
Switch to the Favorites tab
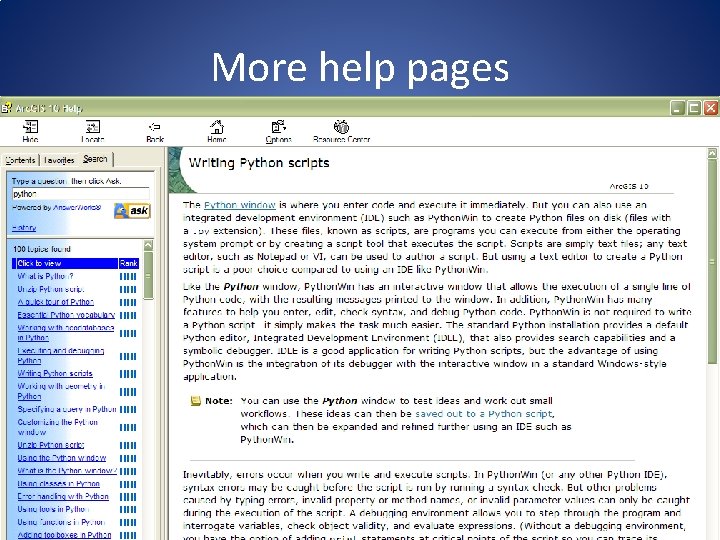59,160
